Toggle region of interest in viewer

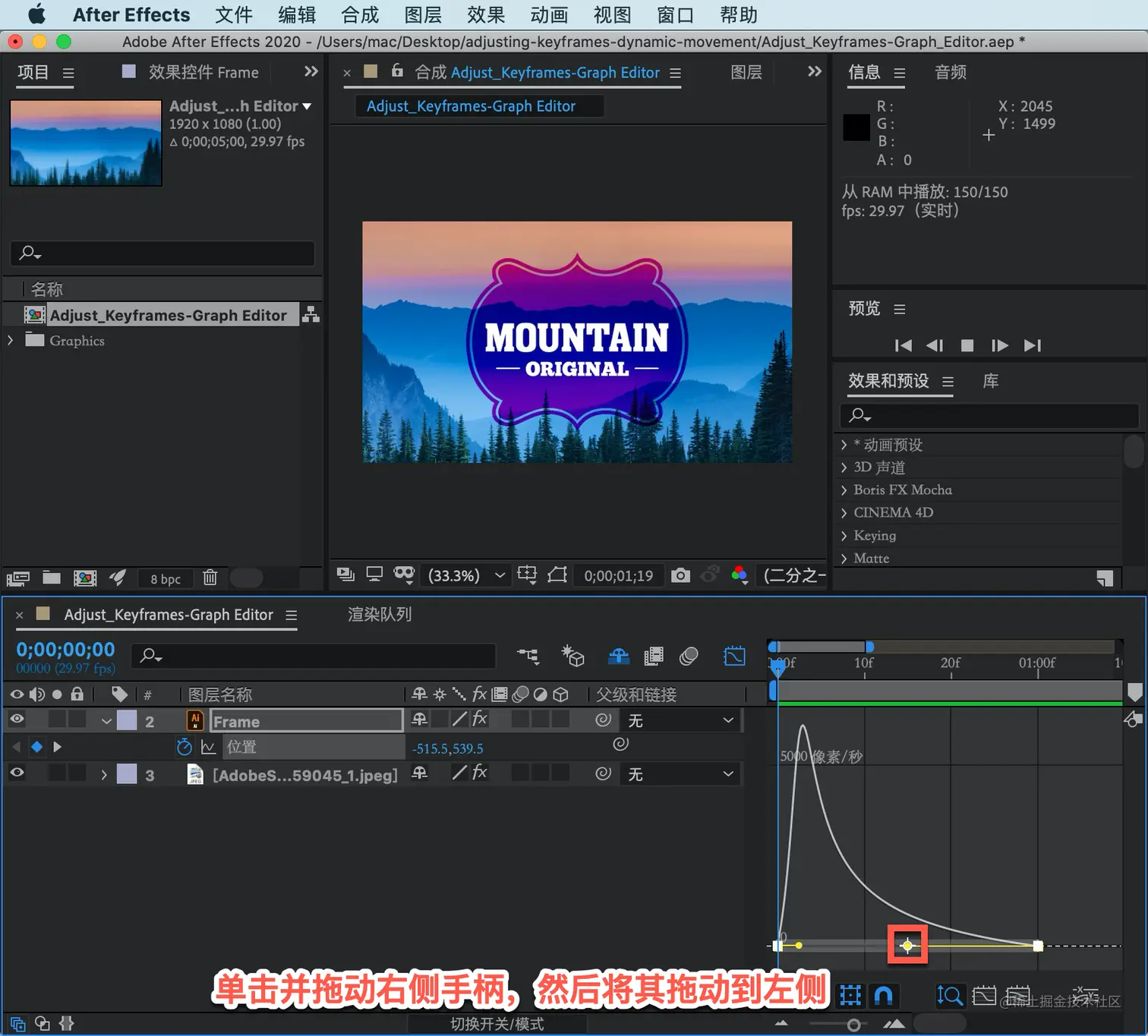[558, 575]
